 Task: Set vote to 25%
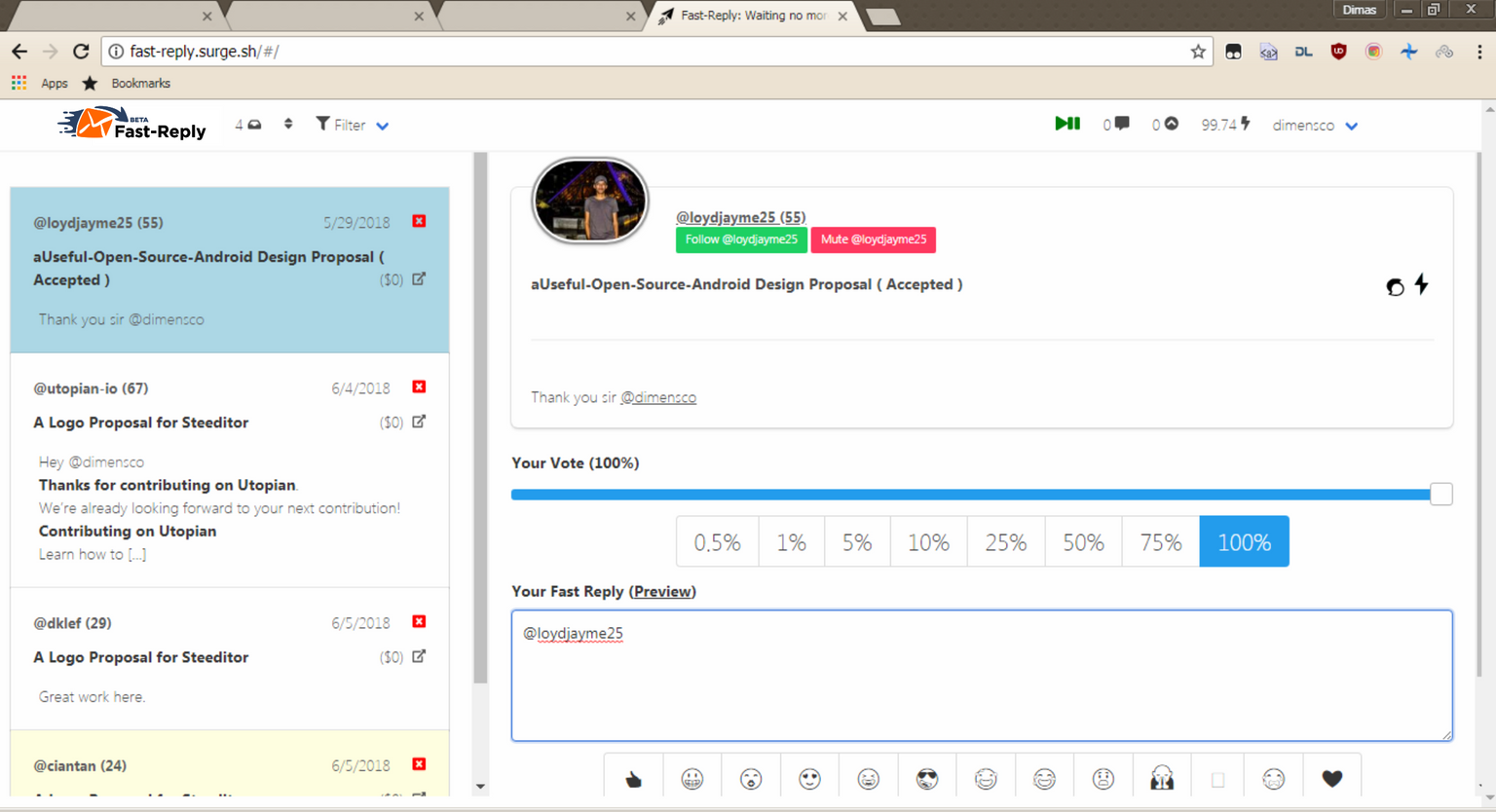click(x=1006, y=541)
